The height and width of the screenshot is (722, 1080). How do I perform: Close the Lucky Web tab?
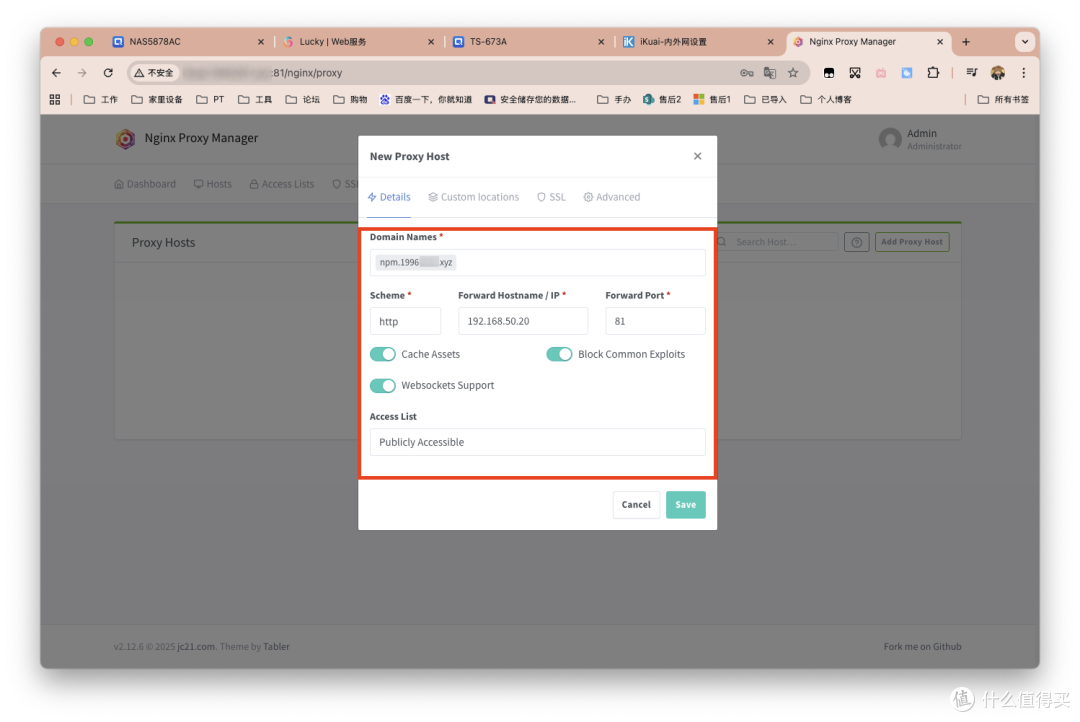click(x=430, y=42)
